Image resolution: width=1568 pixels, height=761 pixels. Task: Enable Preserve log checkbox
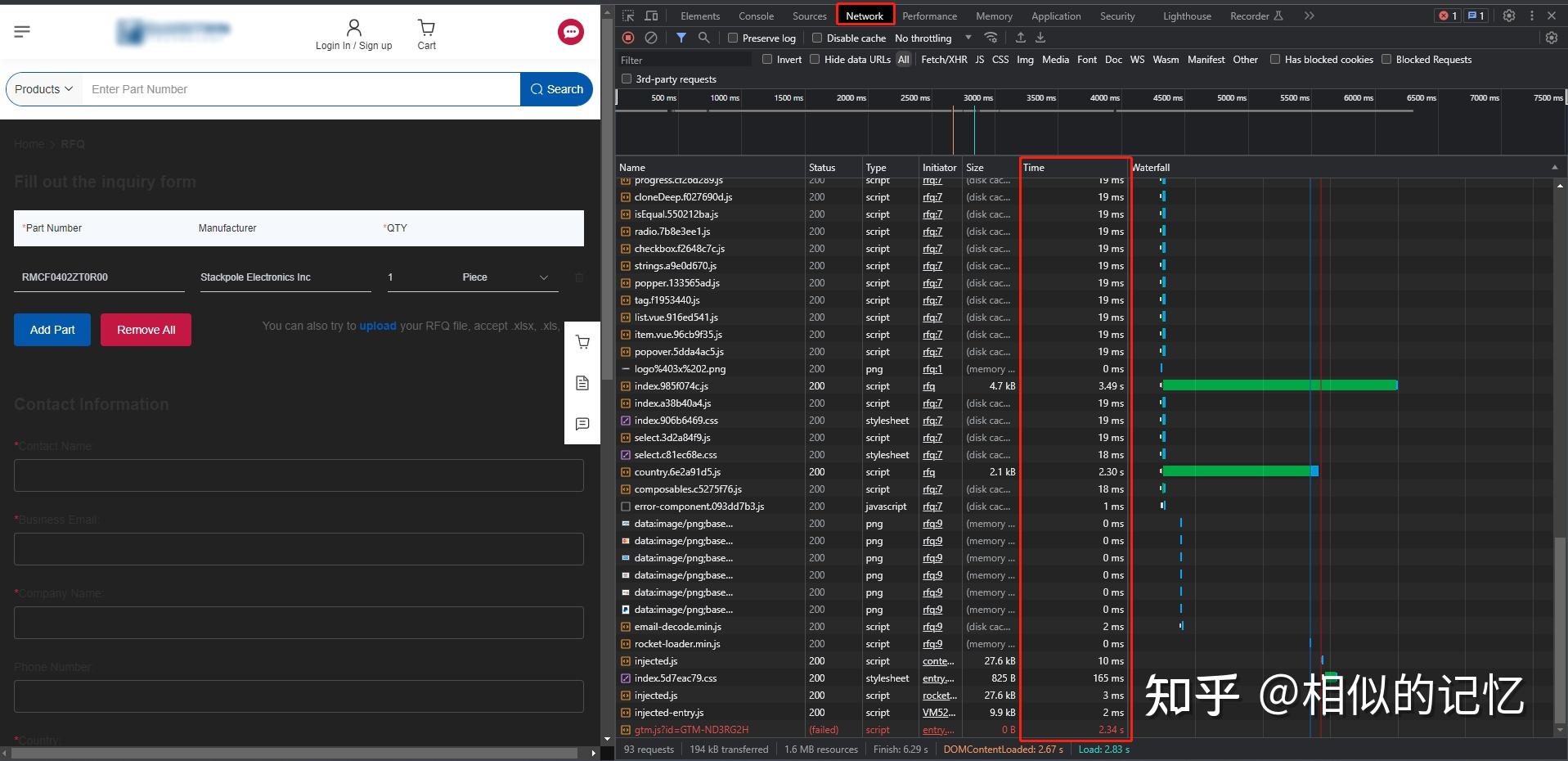point(733,38)
